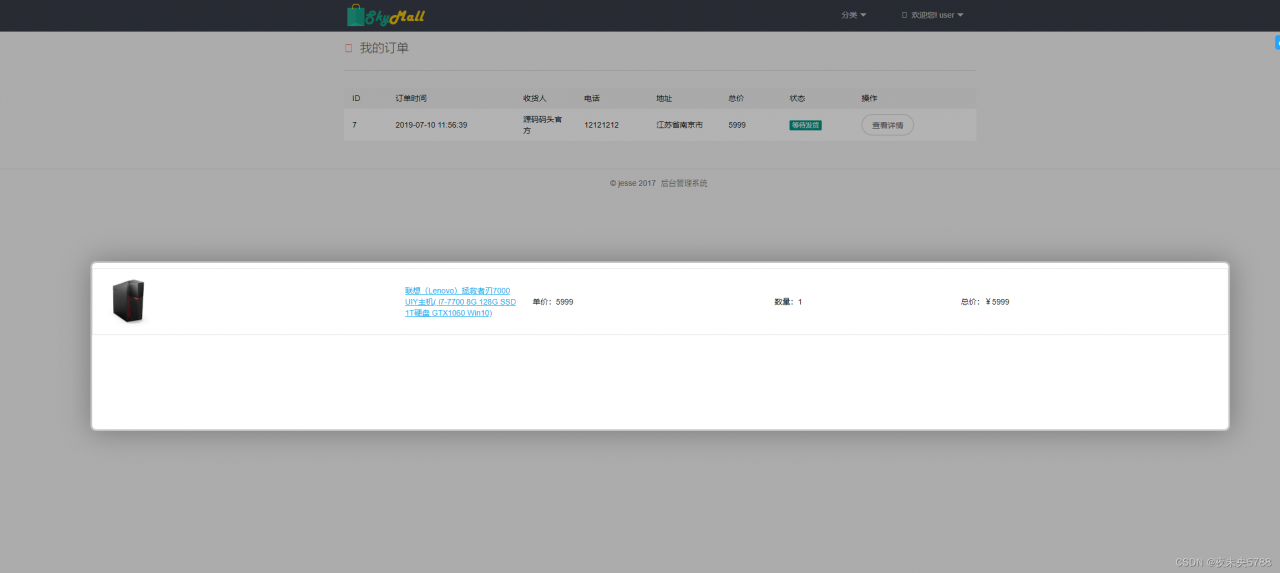The image size is (1280, 573).
Task: Click the green 等待发货 status badge
Action: pos(805,125)
